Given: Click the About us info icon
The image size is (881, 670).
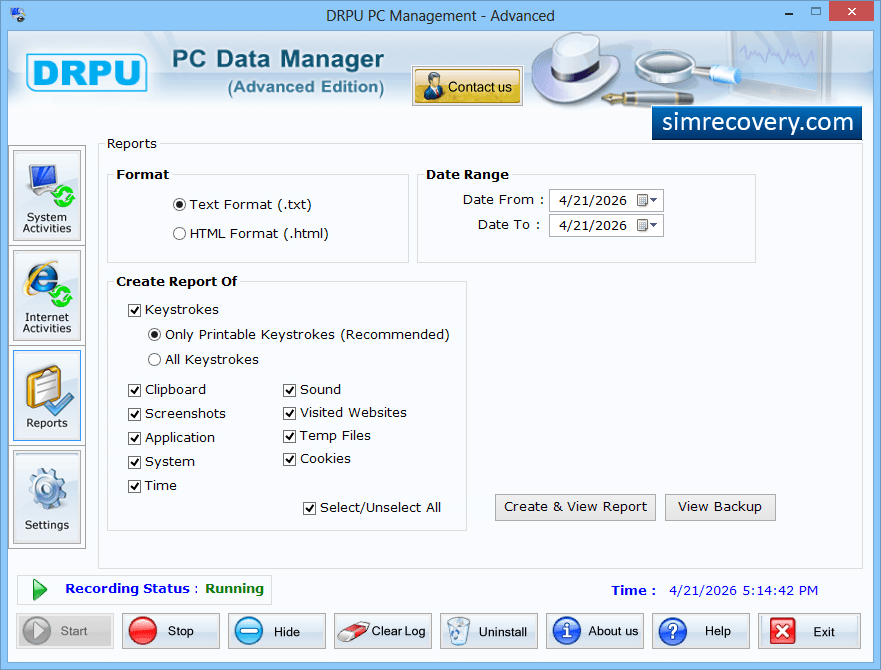Looking at the screenshot, I should click(x=566, y=631).
